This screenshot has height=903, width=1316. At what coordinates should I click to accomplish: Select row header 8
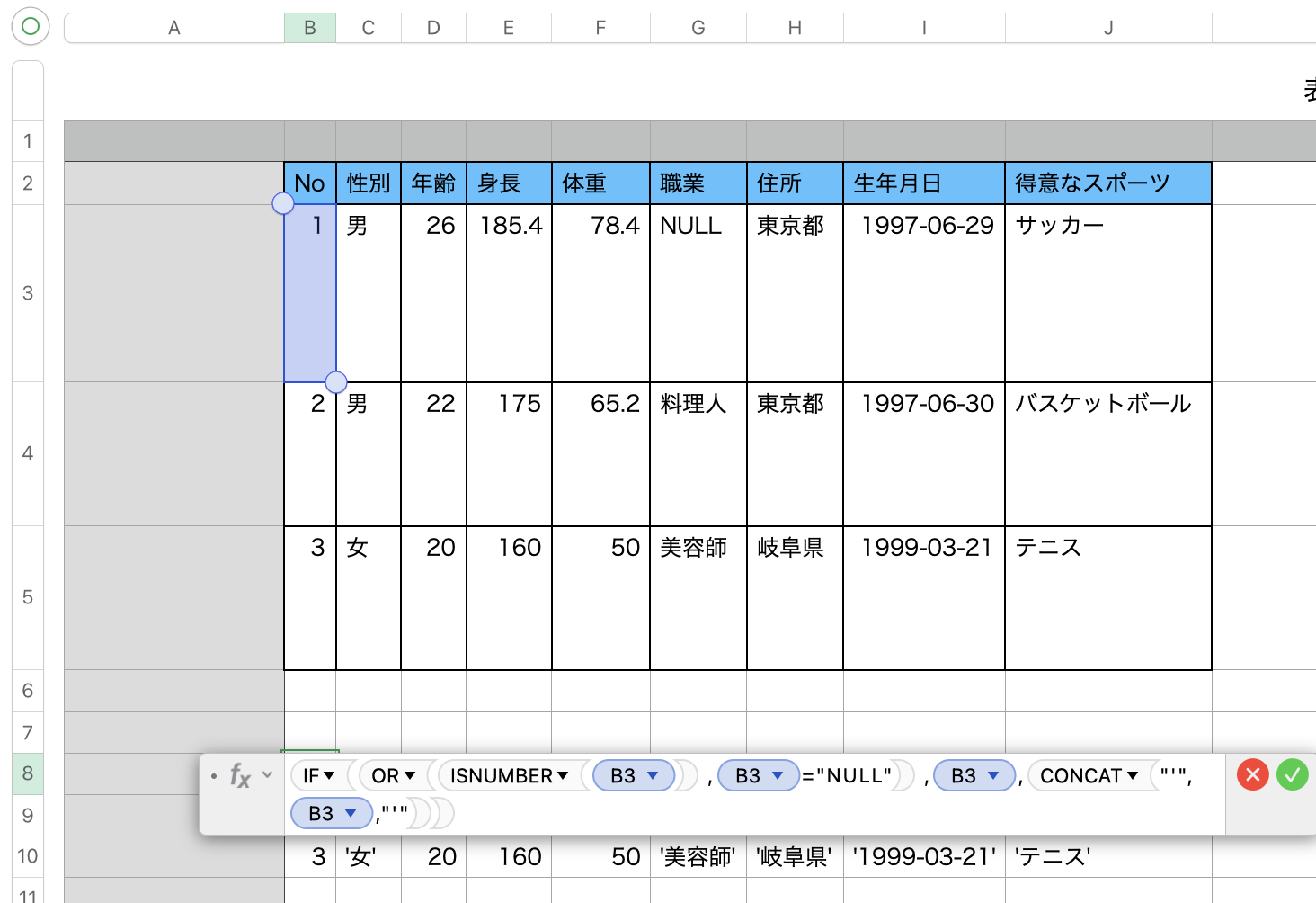coord(27,774)
